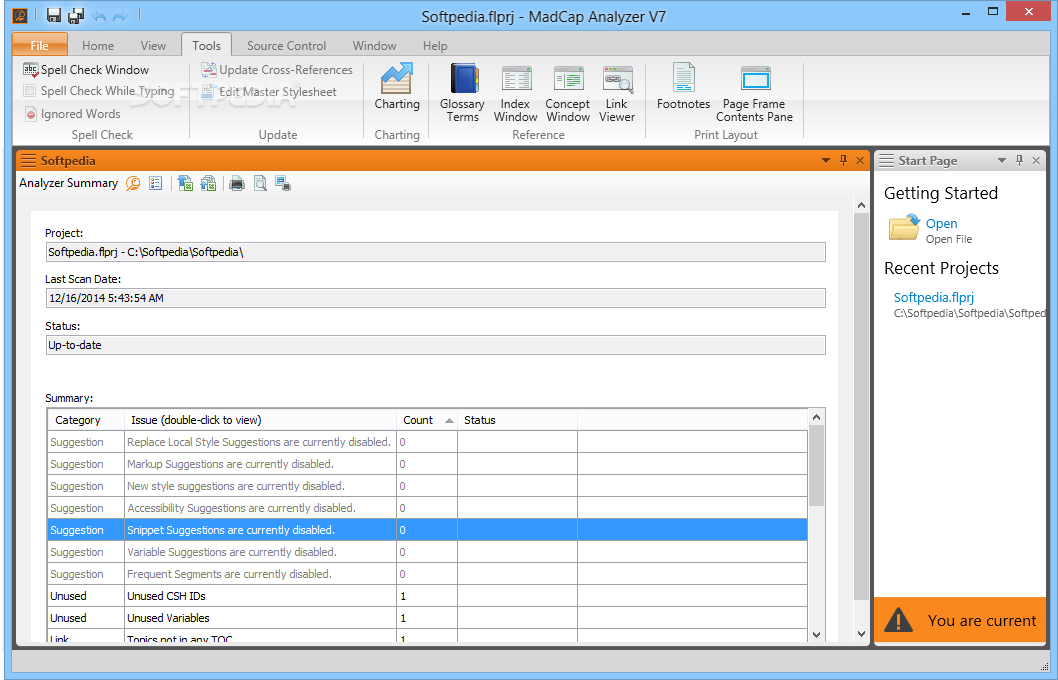Click the Redo arrow in title bar
Image resolution: width=1058 pixels, height=680 pixels.
click(120, 16)
